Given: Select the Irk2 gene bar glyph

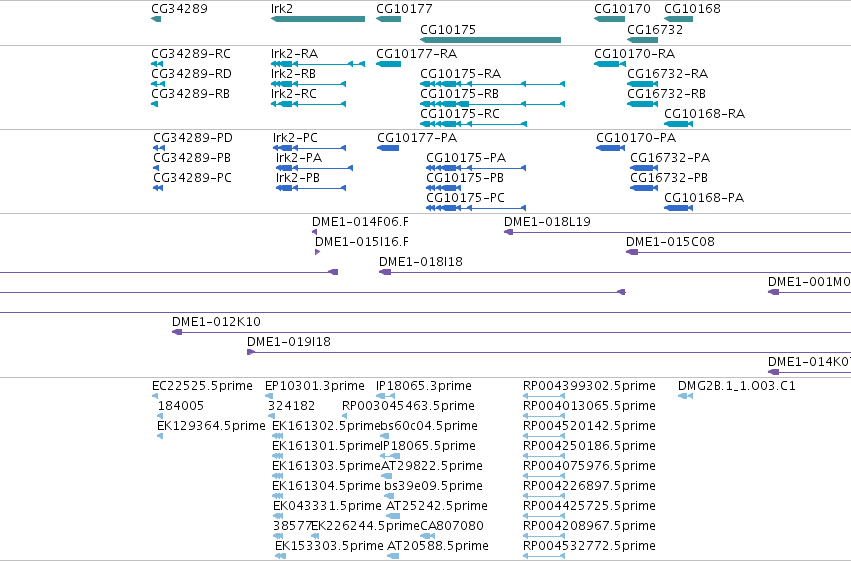Looking at the screenshot, I should 318,19.
